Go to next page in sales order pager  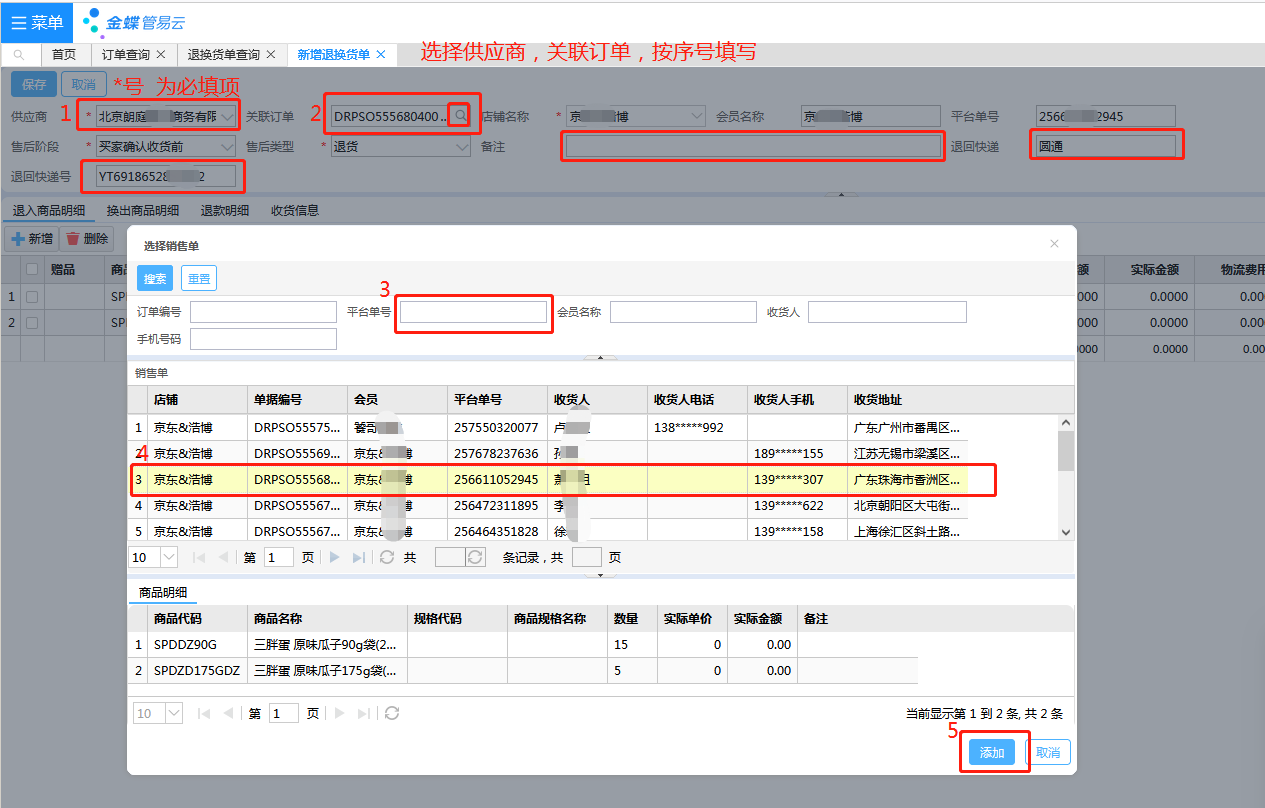(335, 557)
